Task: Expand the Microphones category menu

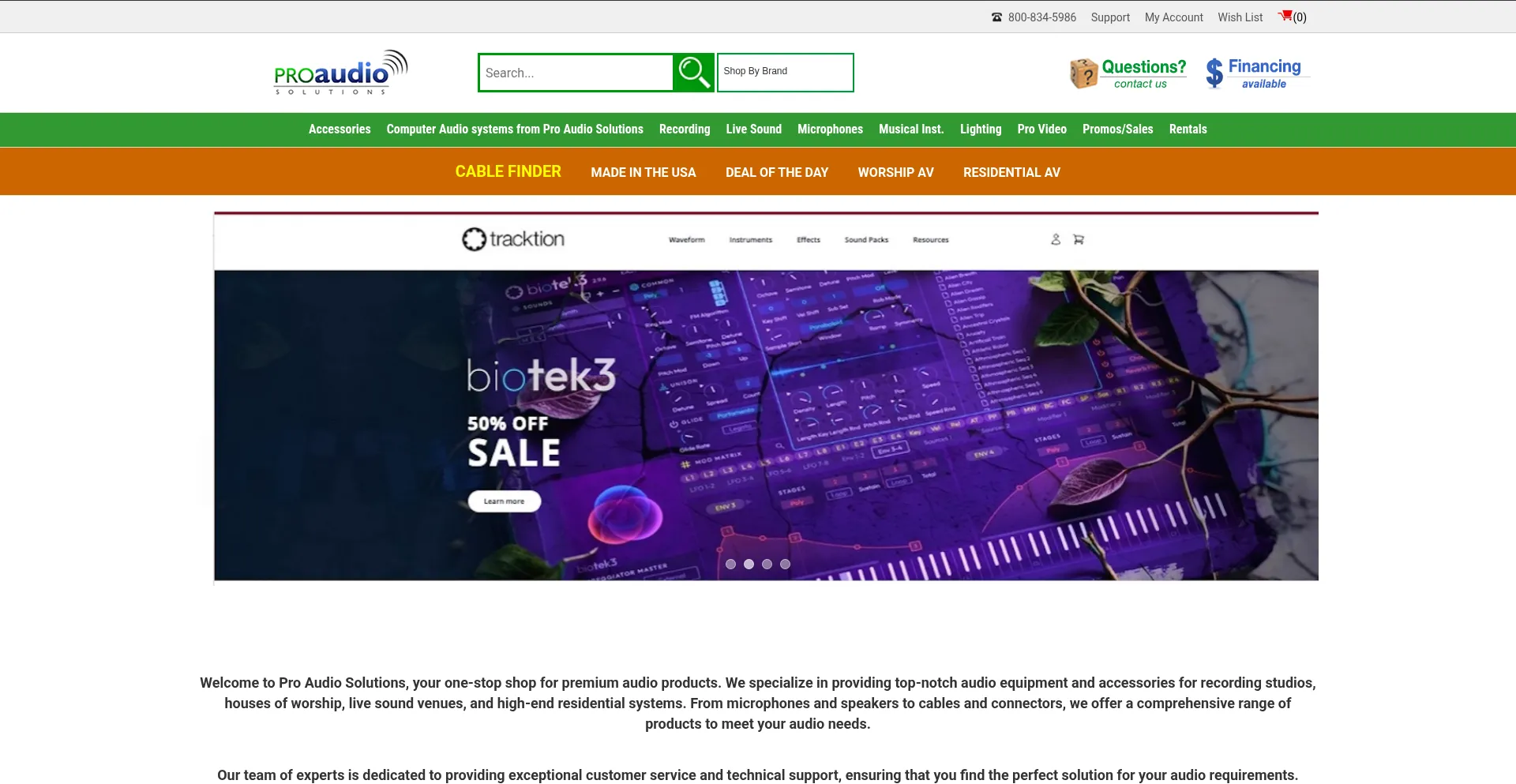Action: [x=830, y=129]
